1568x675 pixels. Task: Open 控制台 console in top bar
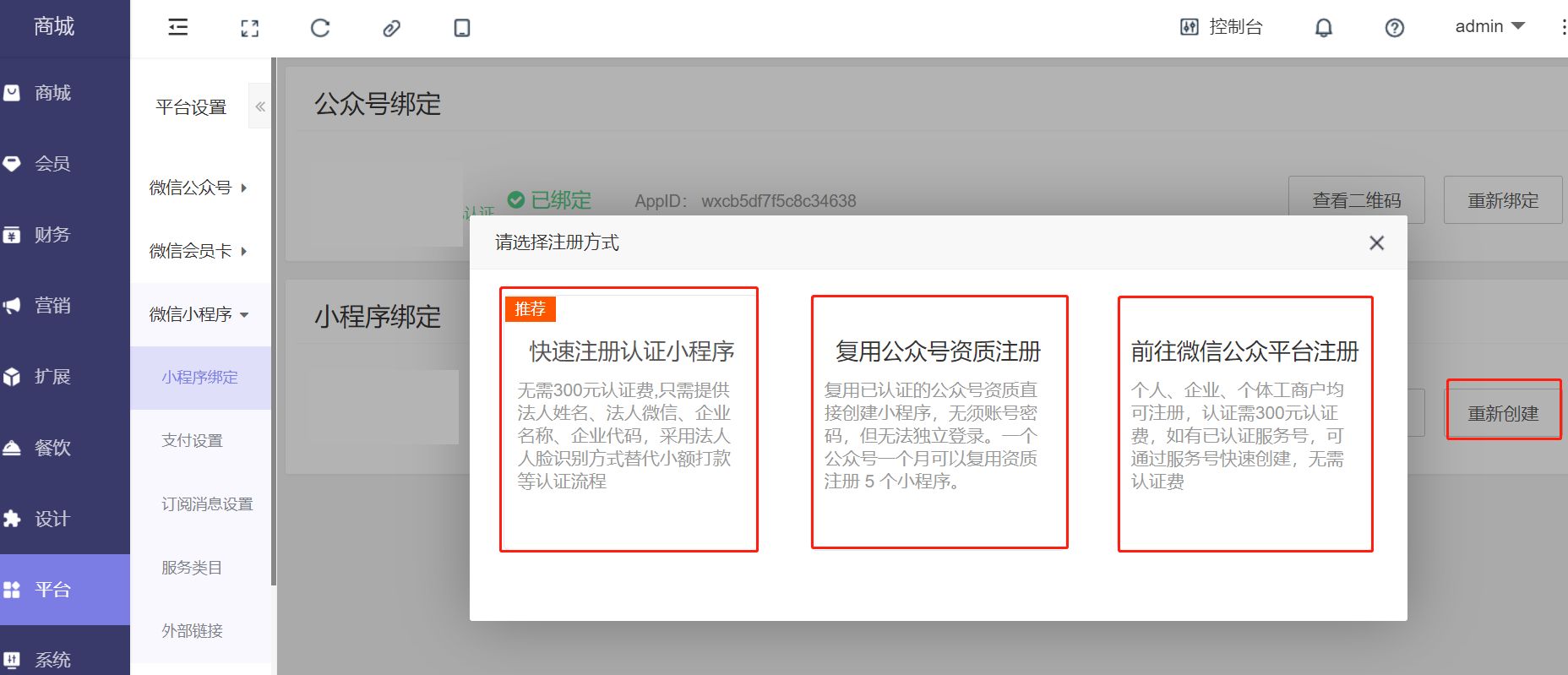(x=1222, y=27)
